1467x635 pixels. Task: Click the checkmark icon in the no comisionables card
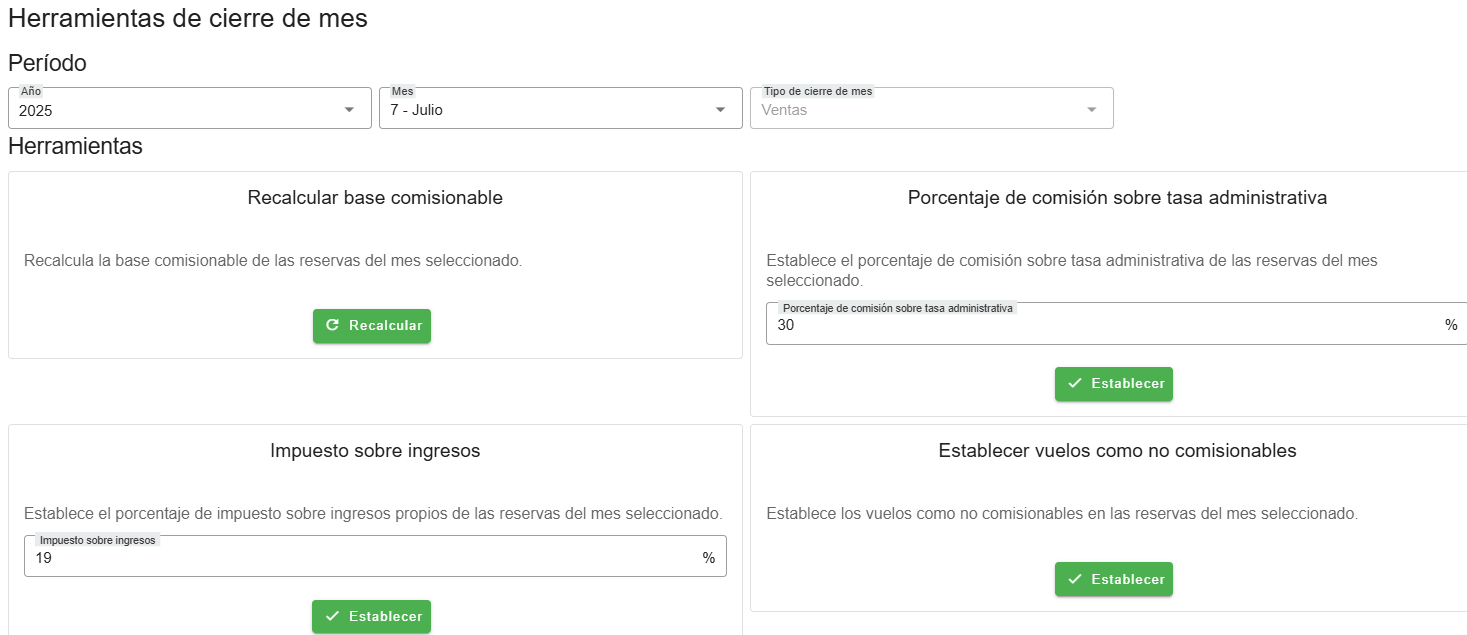pos(1075,580)
